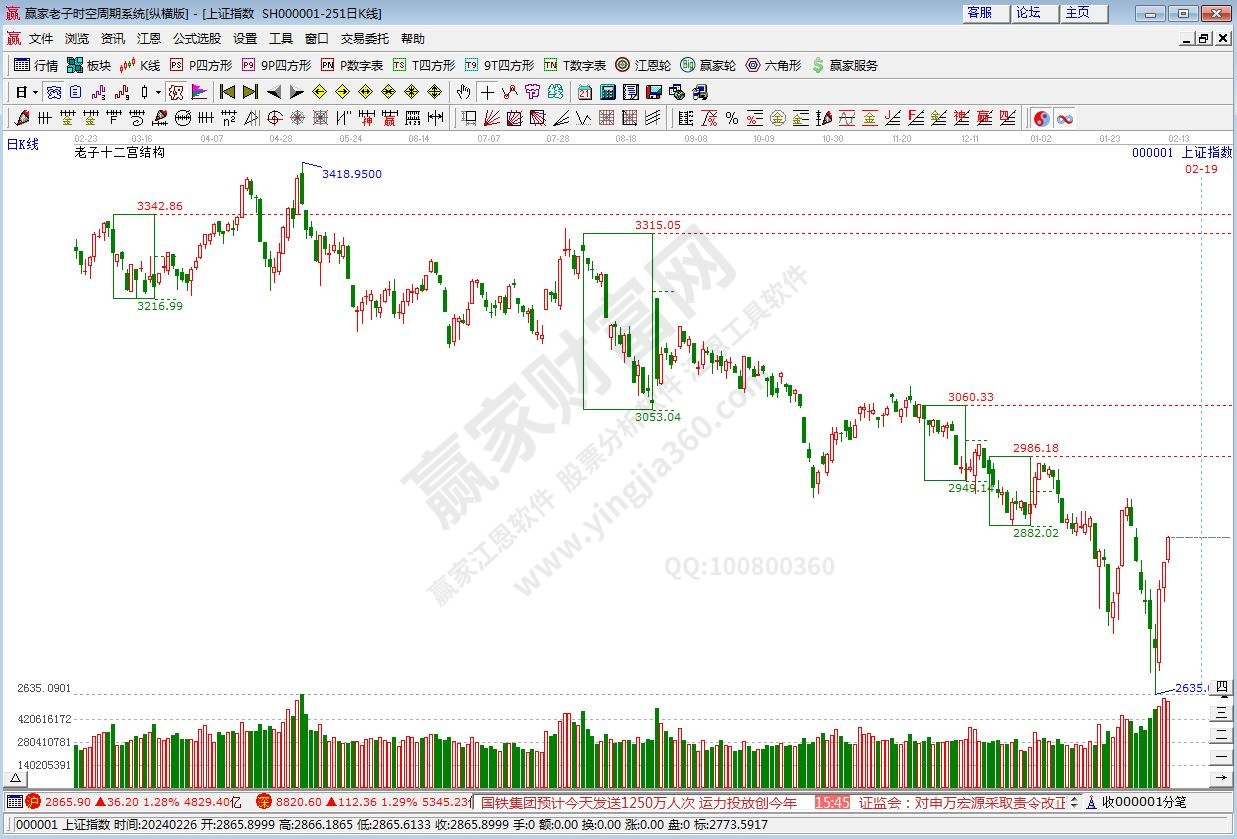This screenshot has width=1237, height=839.
Task: Jump to last bar with skip-forward icon
Action: pos(250,92)
